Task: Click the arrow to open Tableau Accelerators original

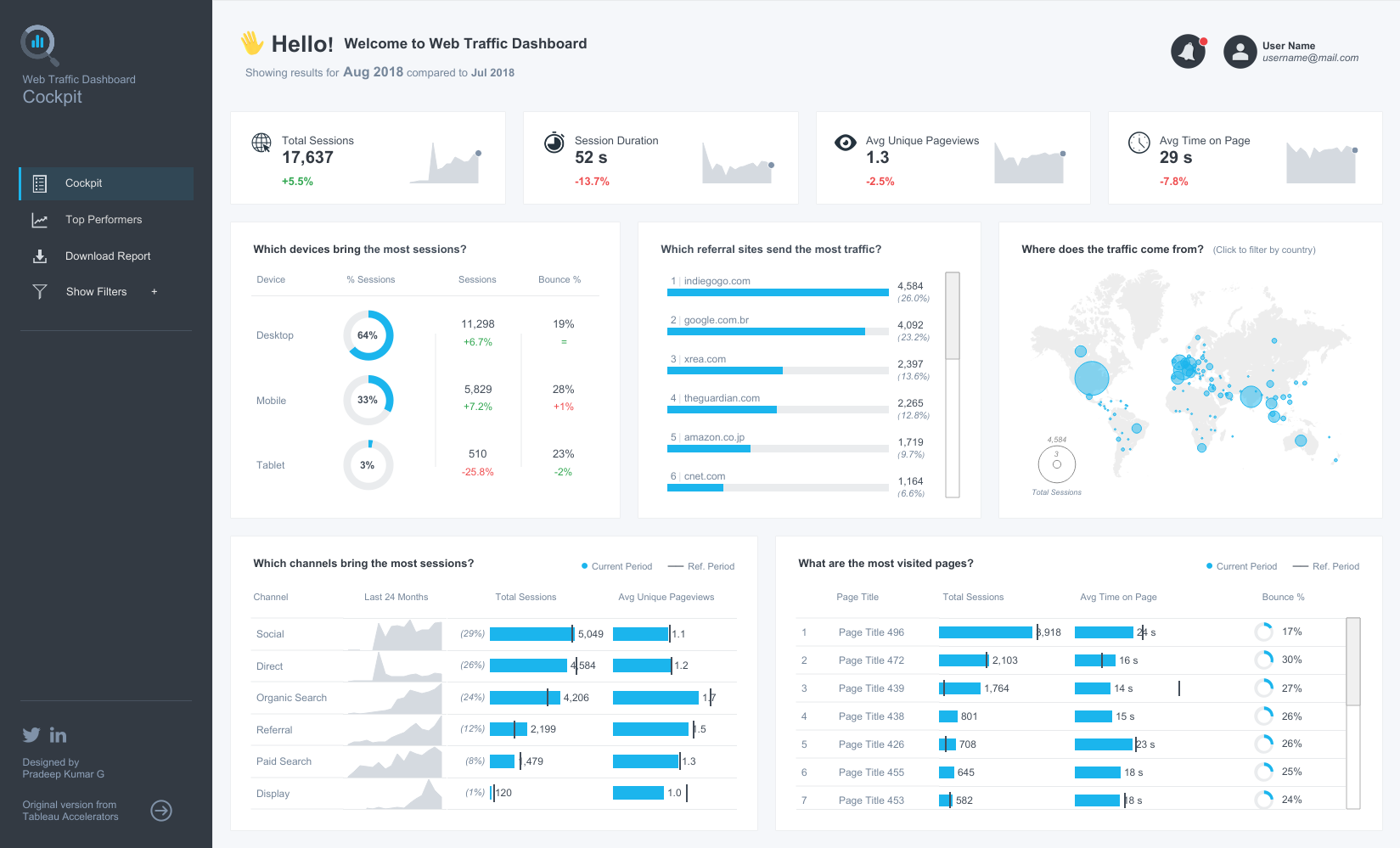Action: point(161,811)
